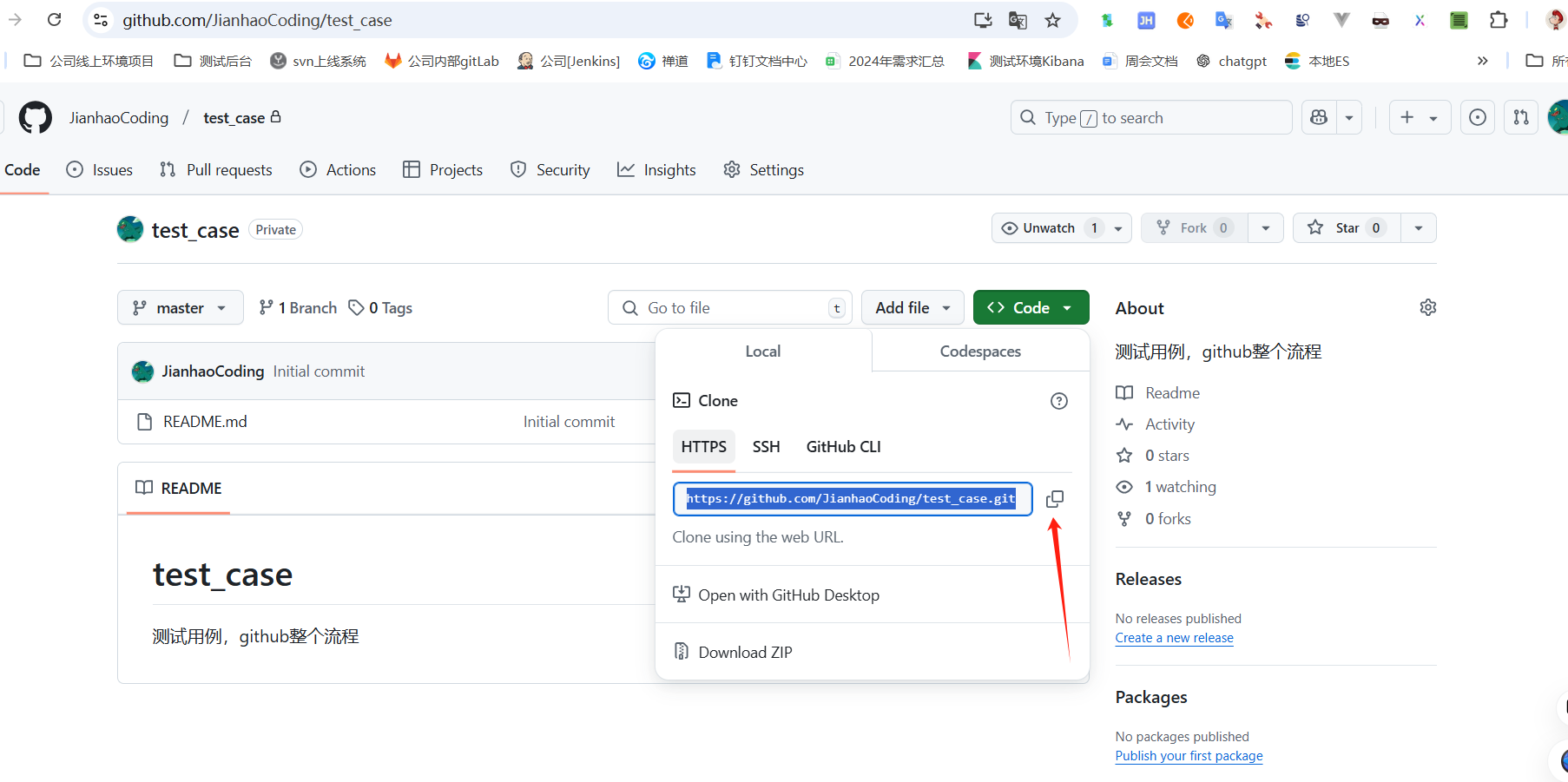
Task: Click the site information icon in address bar
Action: [101, 20]
